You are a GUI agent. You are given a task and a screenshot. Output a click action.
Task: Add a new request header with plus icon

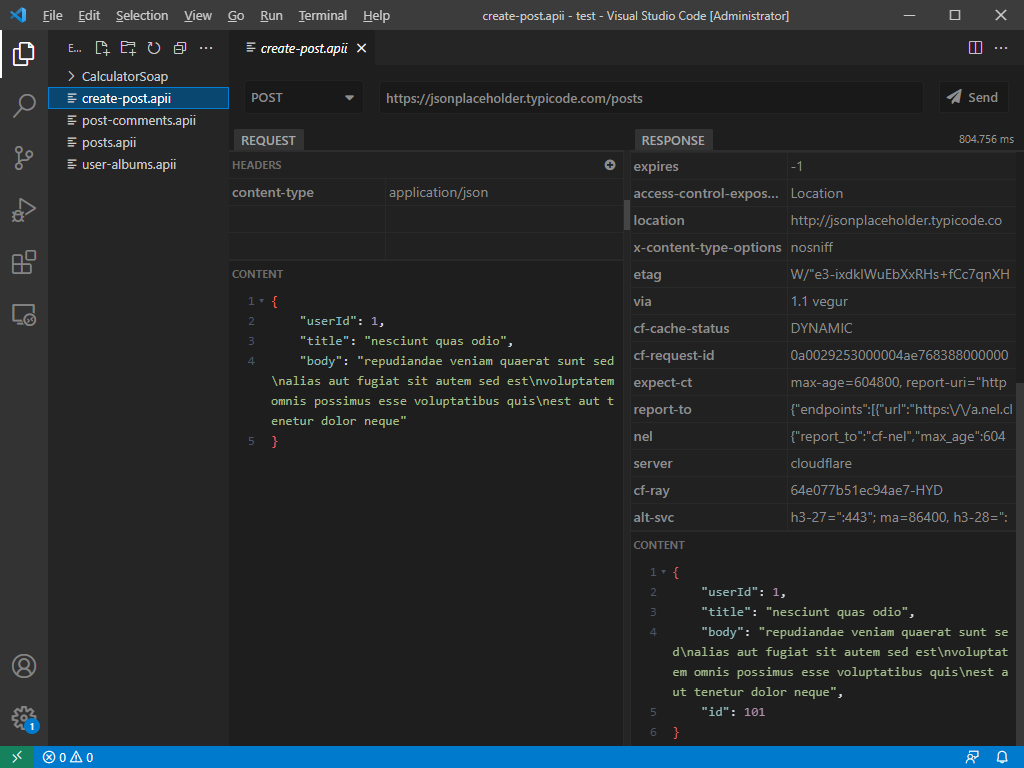coord(610,165)
